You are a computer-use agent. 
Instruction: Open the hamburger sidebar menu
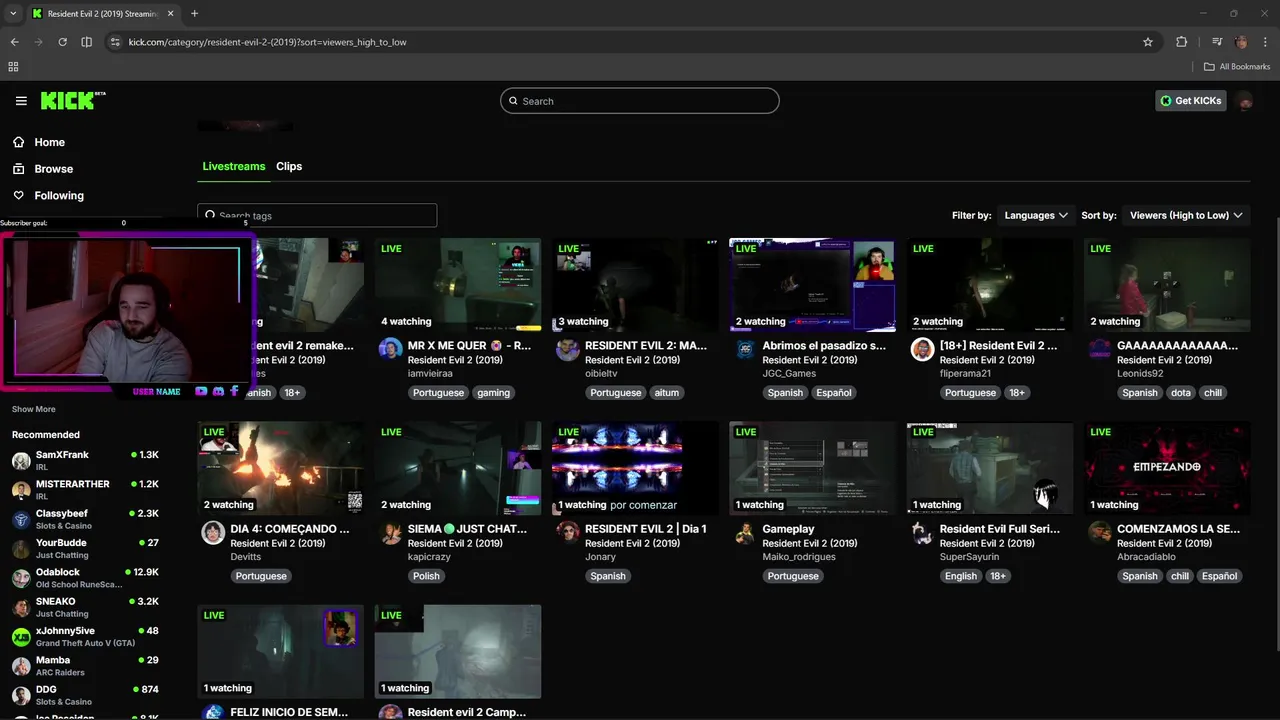click(x=21, y=101)
